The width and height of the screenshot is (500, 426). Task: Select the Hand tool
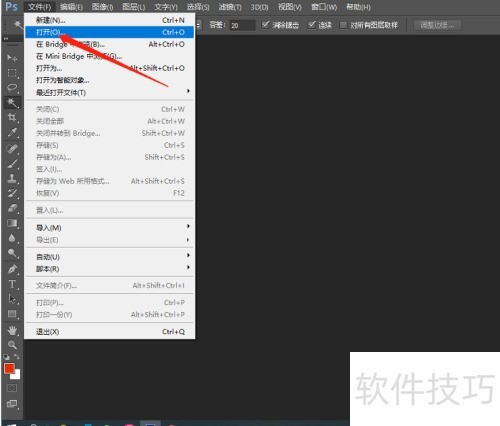pos(12,330)
